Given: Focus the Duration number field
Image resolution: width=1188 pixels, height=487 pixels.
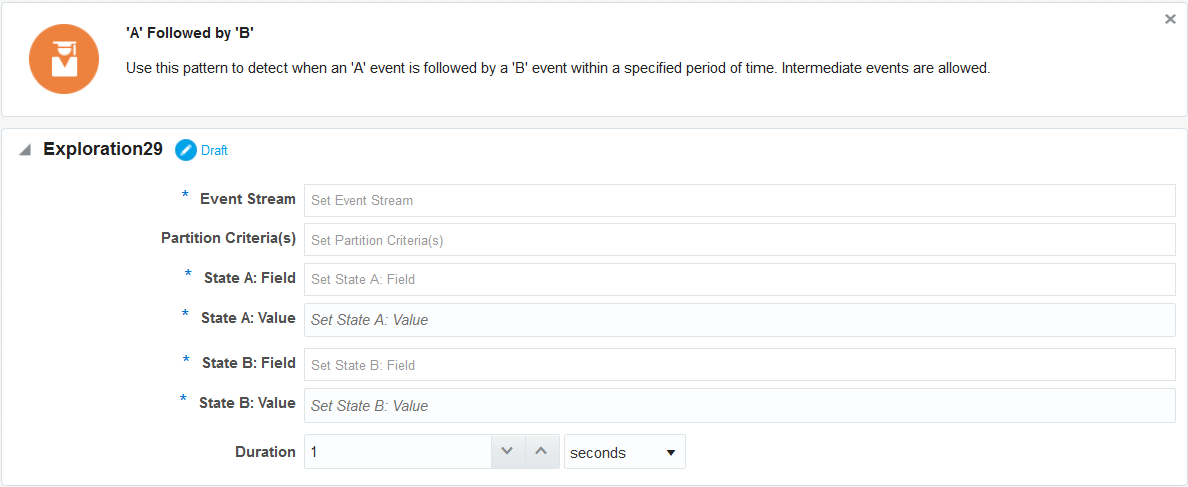Looking at the screenshot, I should (398, 451).
